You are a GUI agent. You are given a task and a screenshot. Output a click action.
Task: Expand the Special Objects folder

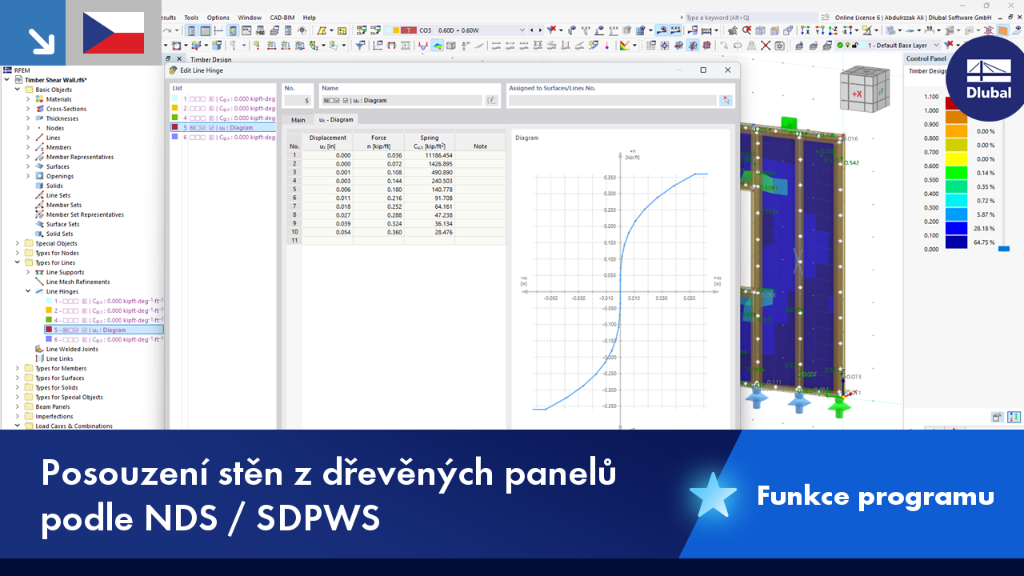pyautogui.click(x=18, y=244)
